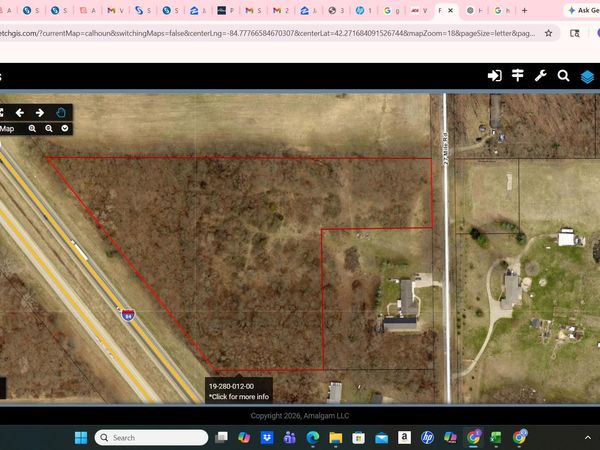Image resolution: width=600 pixels, height=450 pixels.
Task: Open Mail app from taskbar
Action: coord(382,437)
